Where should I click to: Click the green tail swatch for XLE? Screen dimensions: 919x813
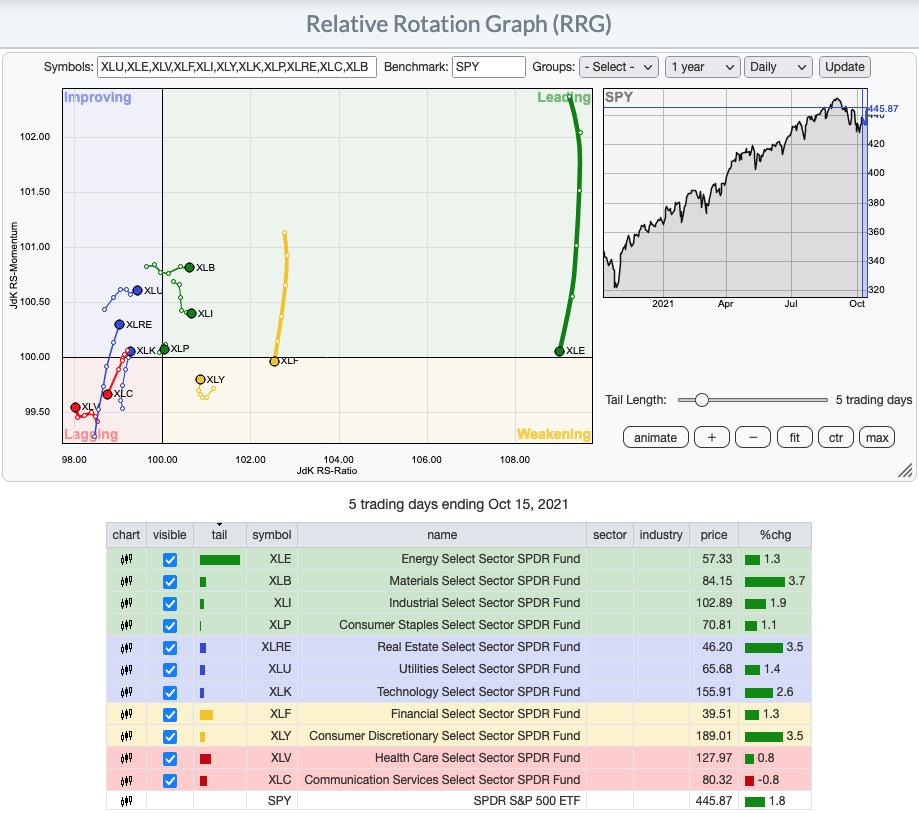click(220, 560)
